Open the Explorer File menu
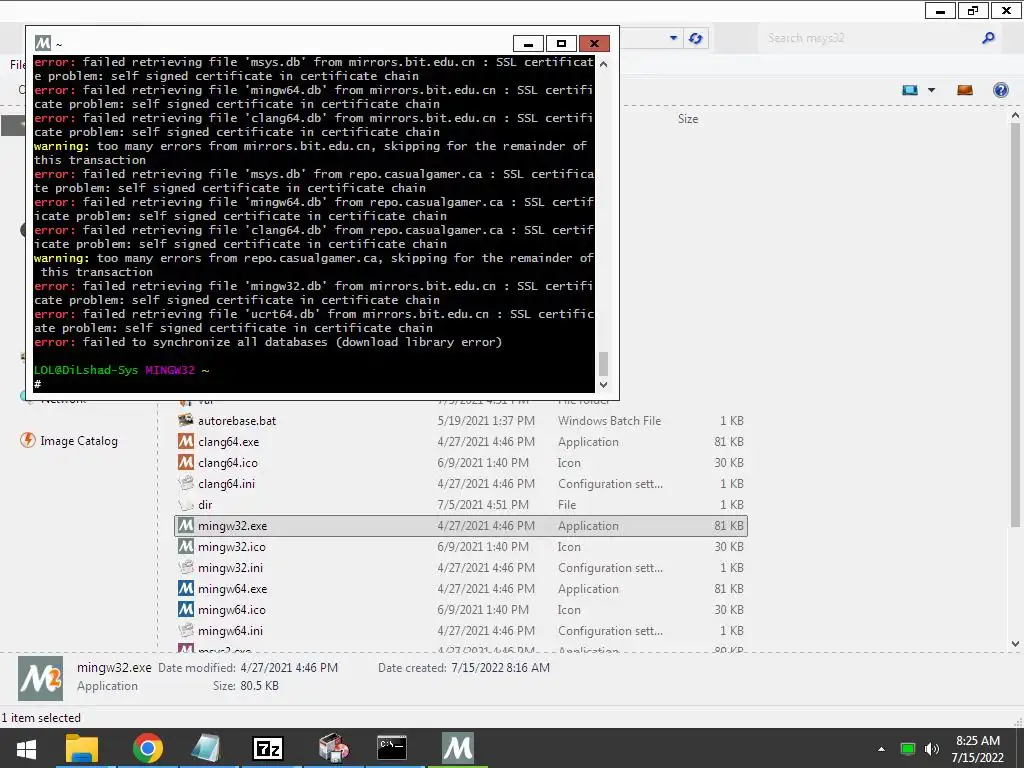1024x768 pixels. tap(18, 65)
